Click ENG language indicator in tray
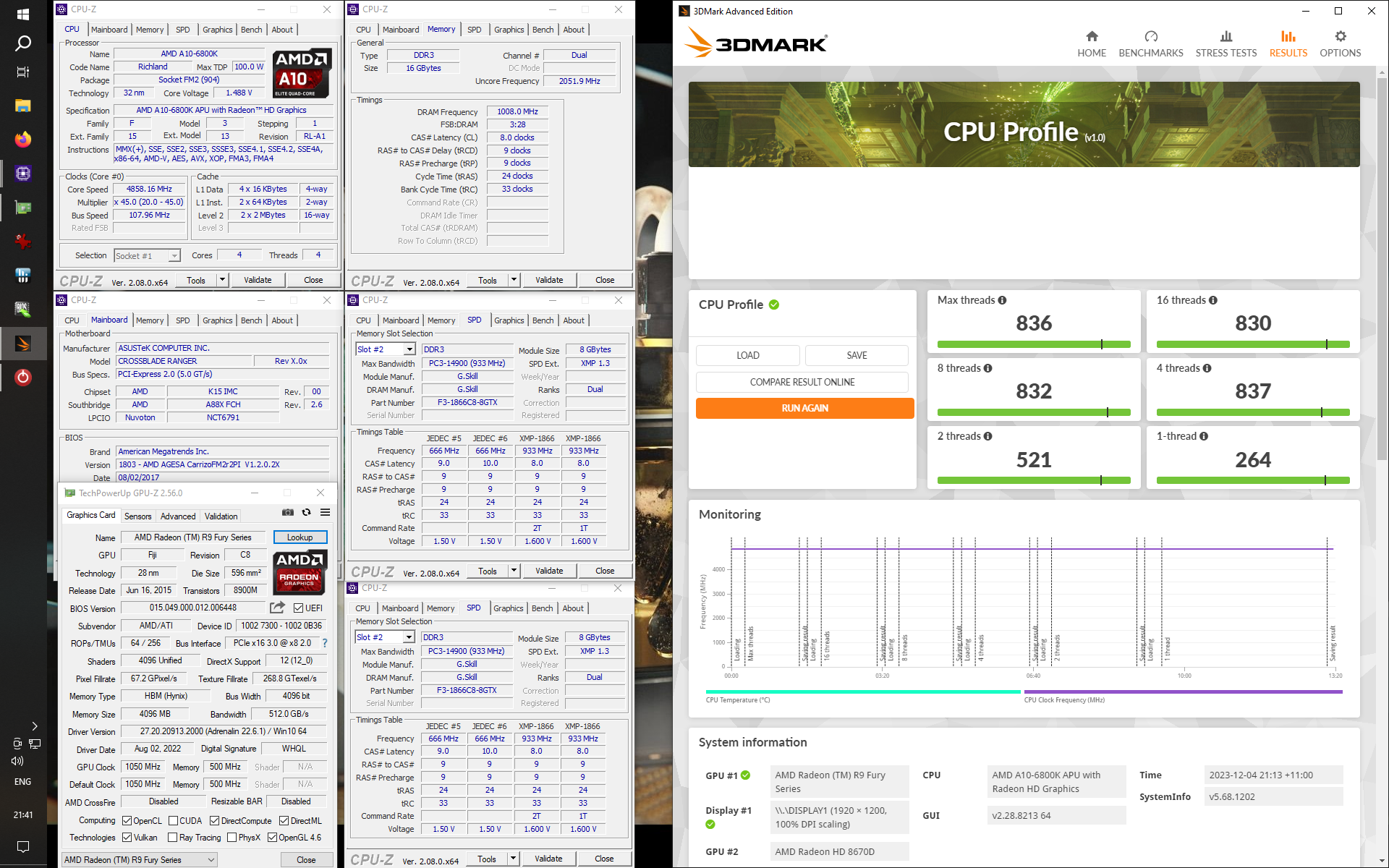 [23, 782]
